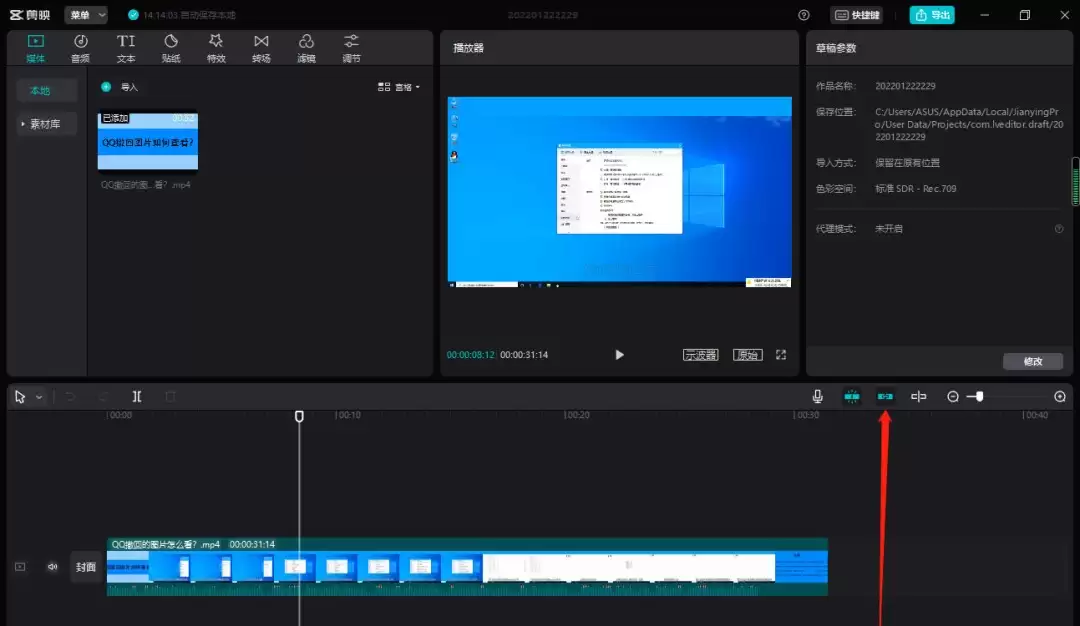Open the 滤镜 (Filters) panel

[306, 47]
